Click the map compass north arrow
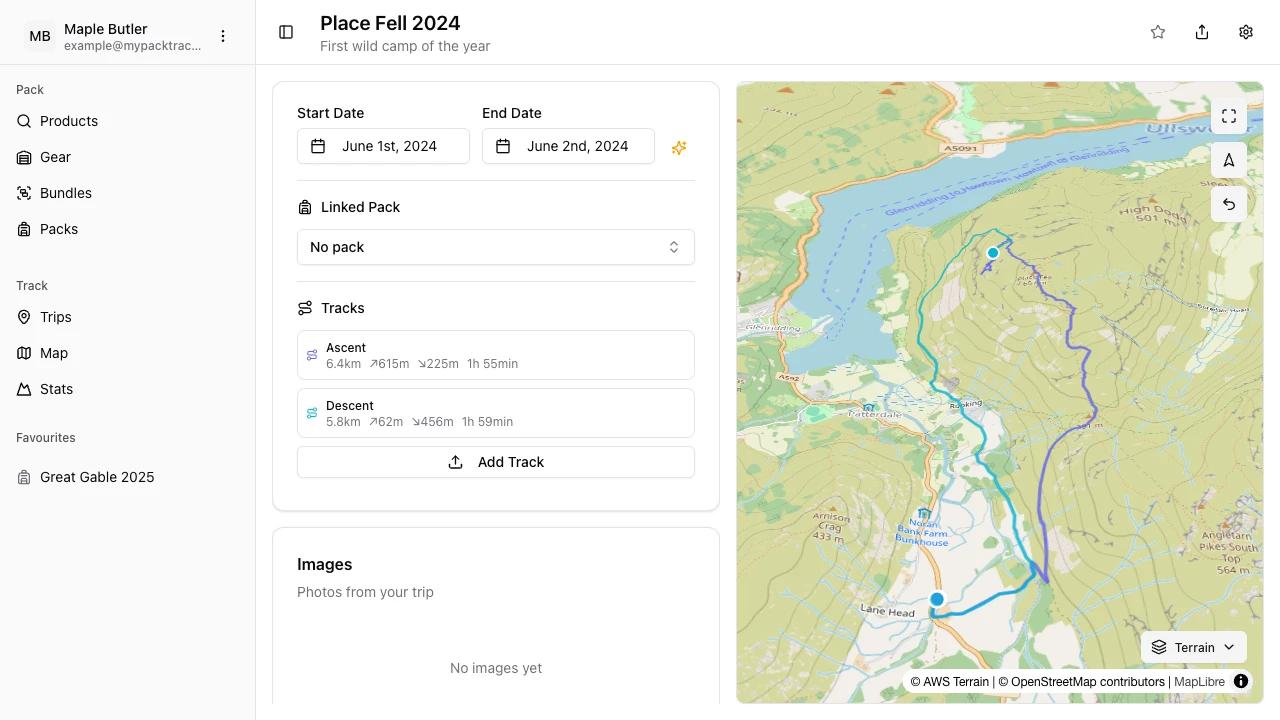Screen dimensions: 1280x720 (x=1229, y=160)
